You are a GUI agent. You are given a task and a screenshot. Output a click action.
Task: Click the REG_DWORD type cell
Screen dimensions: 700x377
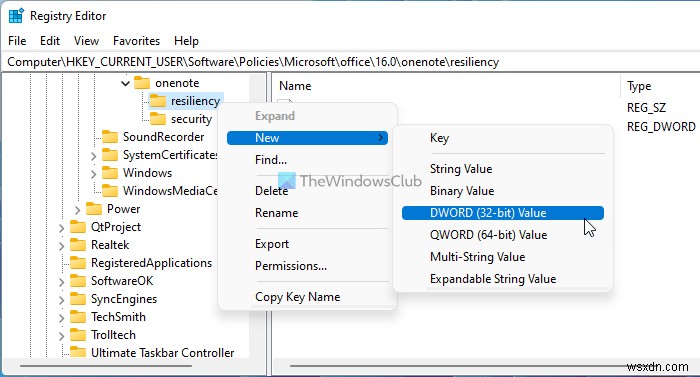(661, 127)
